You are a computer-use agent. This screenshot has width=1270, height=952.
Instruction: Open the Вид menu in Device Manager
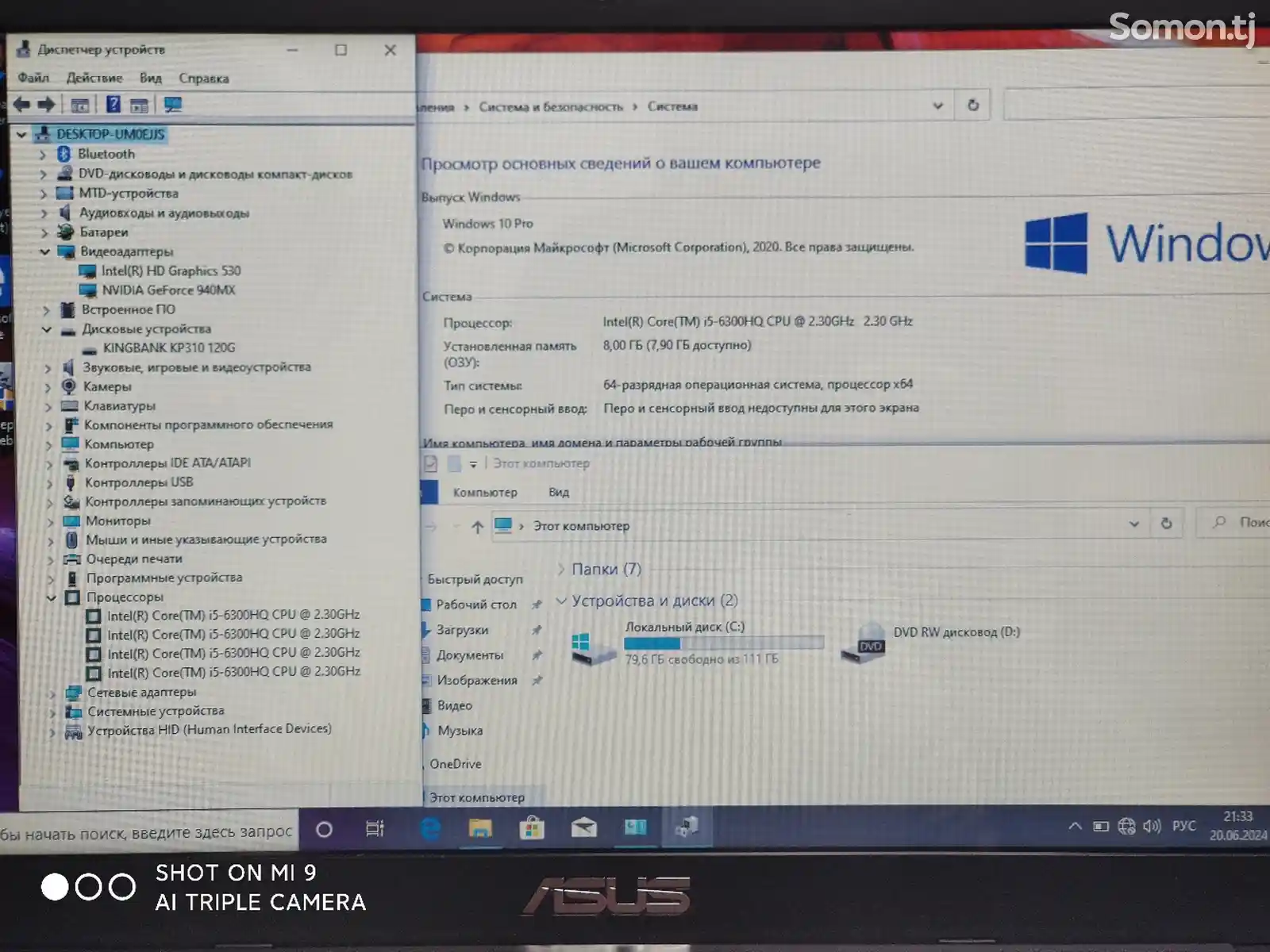151,78
